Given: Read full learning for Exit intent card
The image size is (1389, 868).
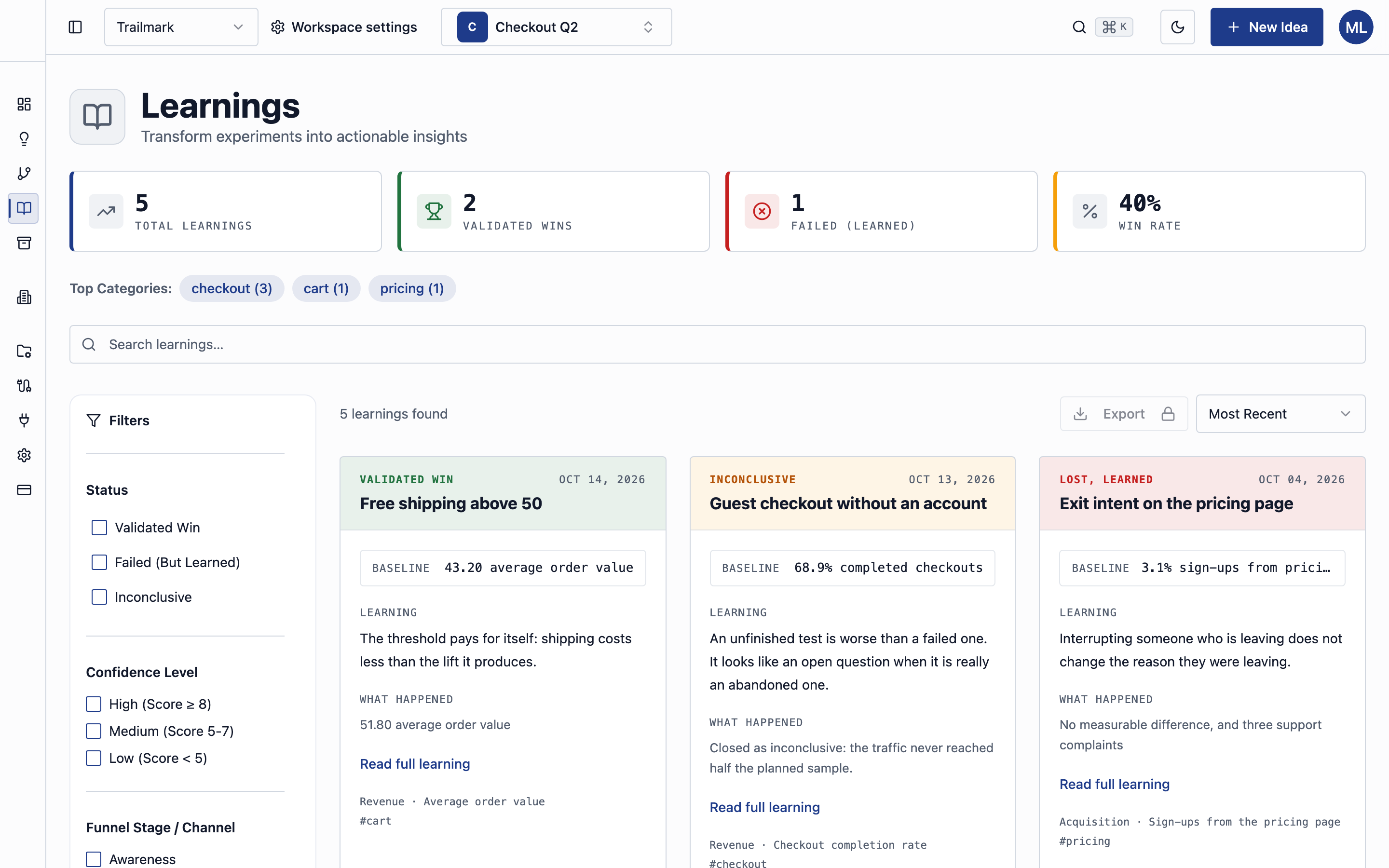Looking at the screenshot, I should pyautogui.click(x=1114, y=784).
